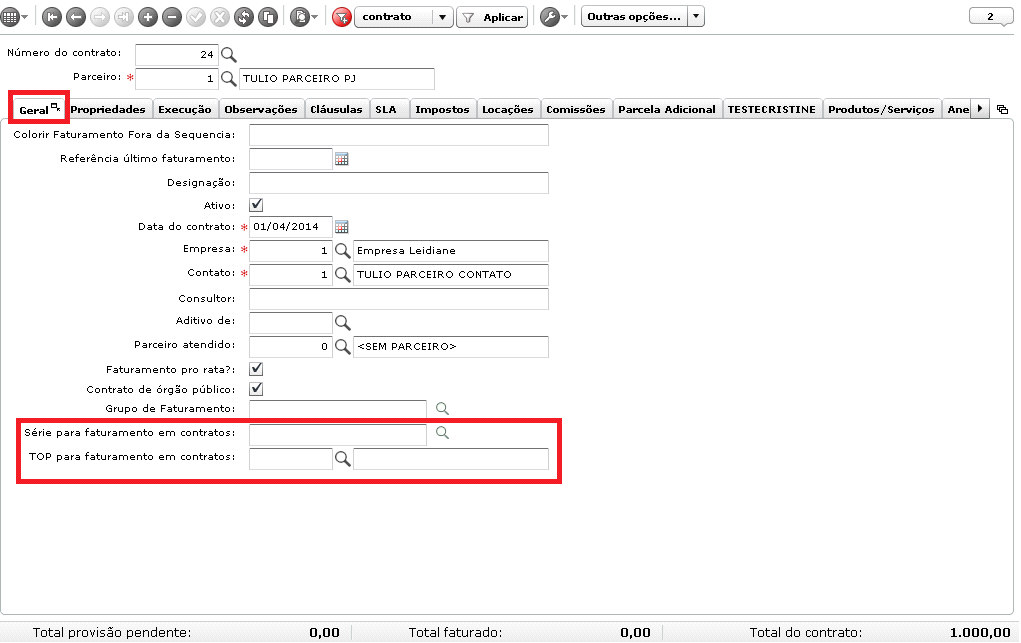The image size is (1021, 643).
Task: Click the red filter funnel icon
Action: pyautogui.click(x=341, y=17)
